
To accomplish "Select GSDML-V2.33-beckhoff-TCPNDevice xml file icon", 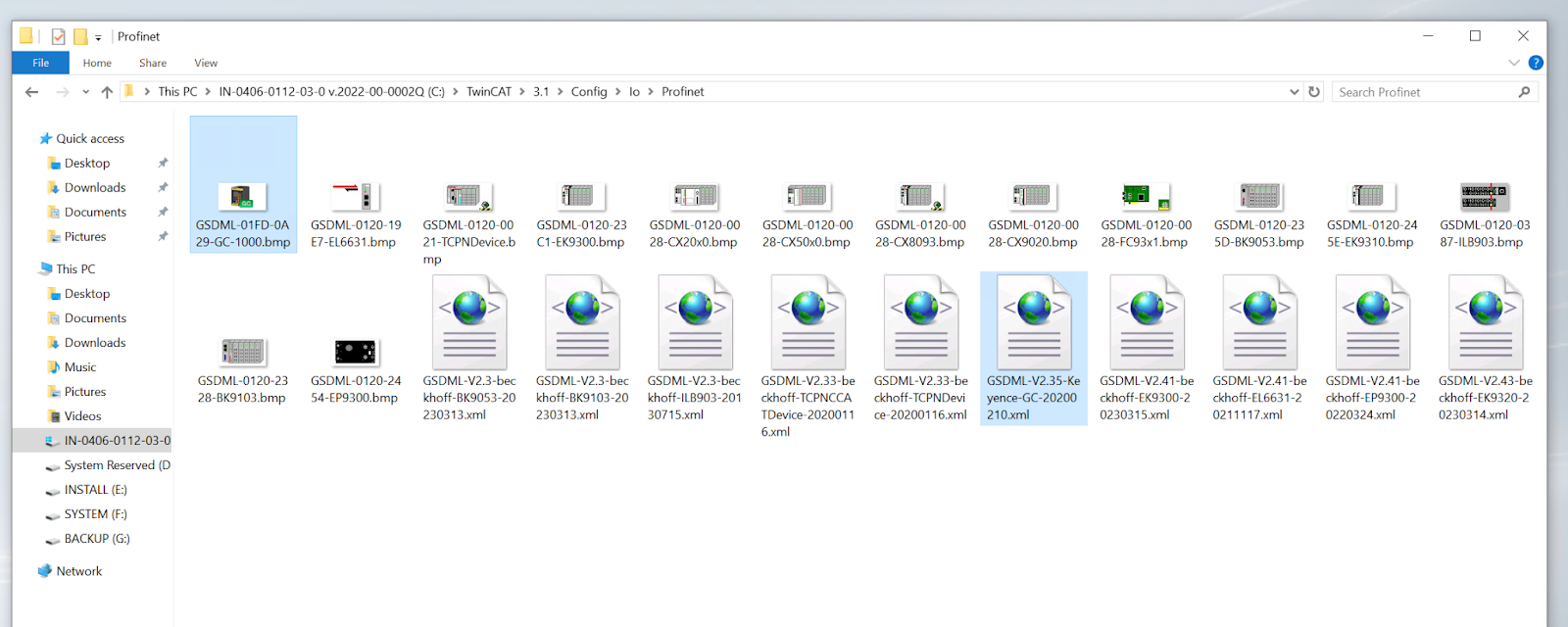I will coord(920,322).
